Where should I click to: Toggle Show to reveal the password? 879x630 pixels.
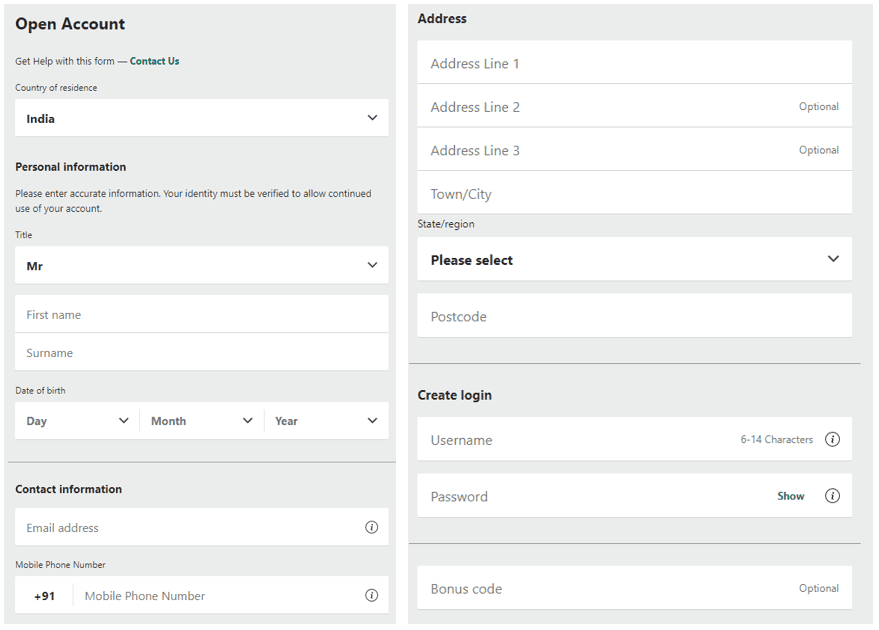pos(790,496)
